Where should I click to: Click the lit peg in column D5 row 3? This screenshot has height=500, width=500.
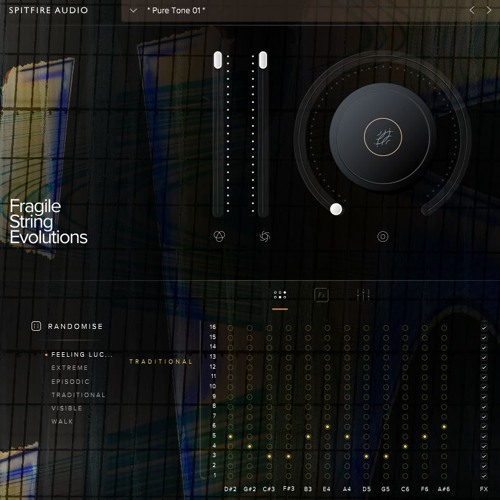click(x=366, y=456)
